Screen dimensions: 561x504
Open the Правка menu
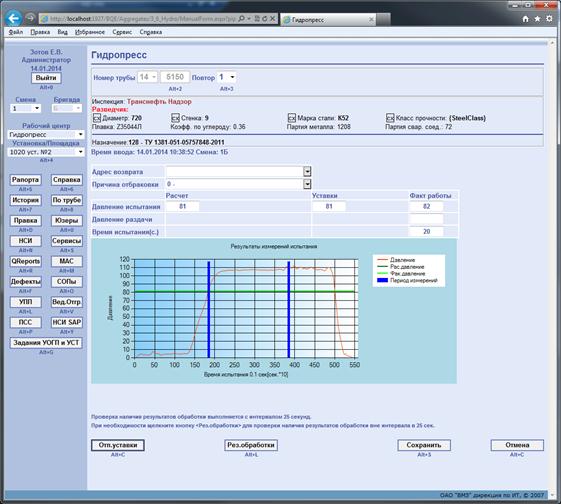pos(40,32)
